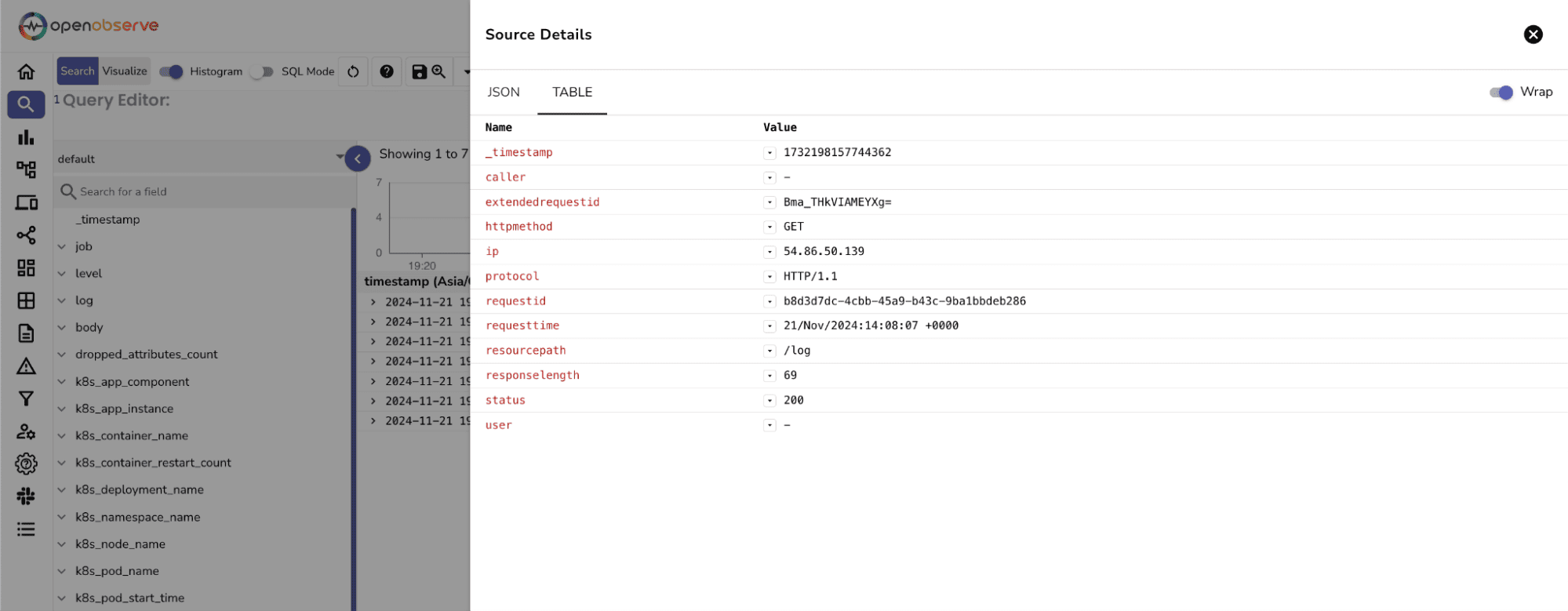Click the refresh query icon in toolbar
This screenshot has height=611, width=1568.
[x=352, y=71]
